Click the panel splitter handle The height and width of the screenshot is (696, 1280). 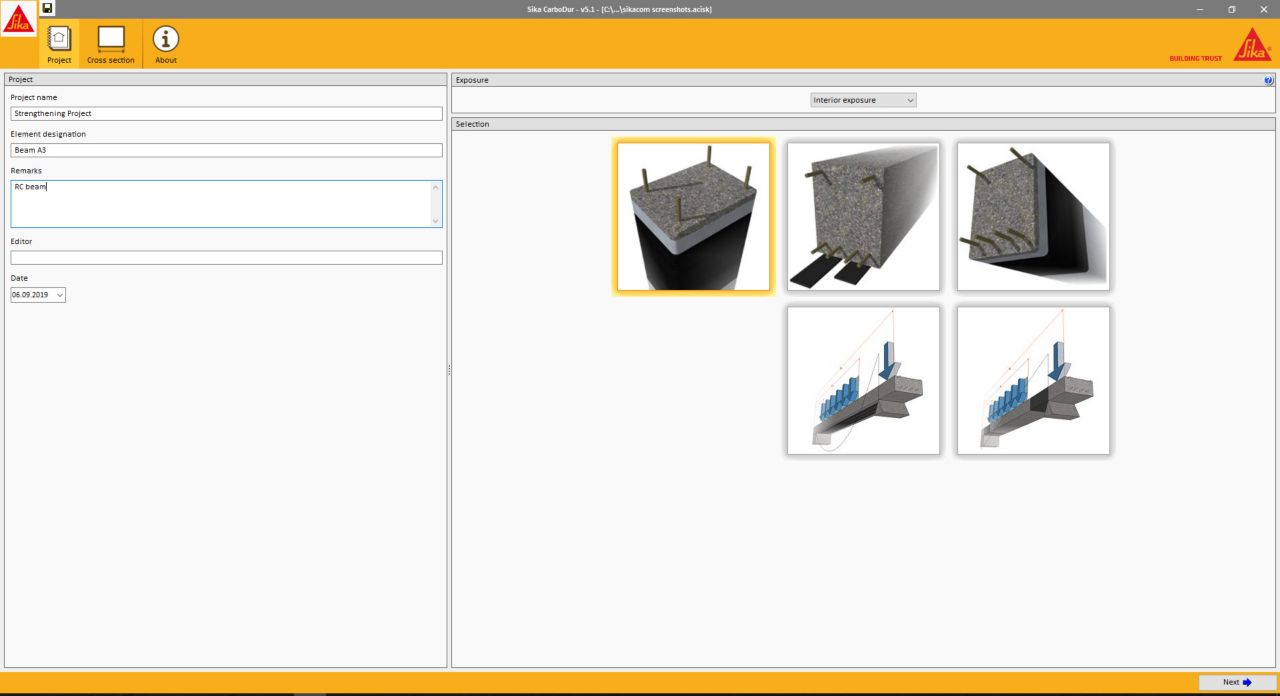pyautogui.click(x=449, y=370)
